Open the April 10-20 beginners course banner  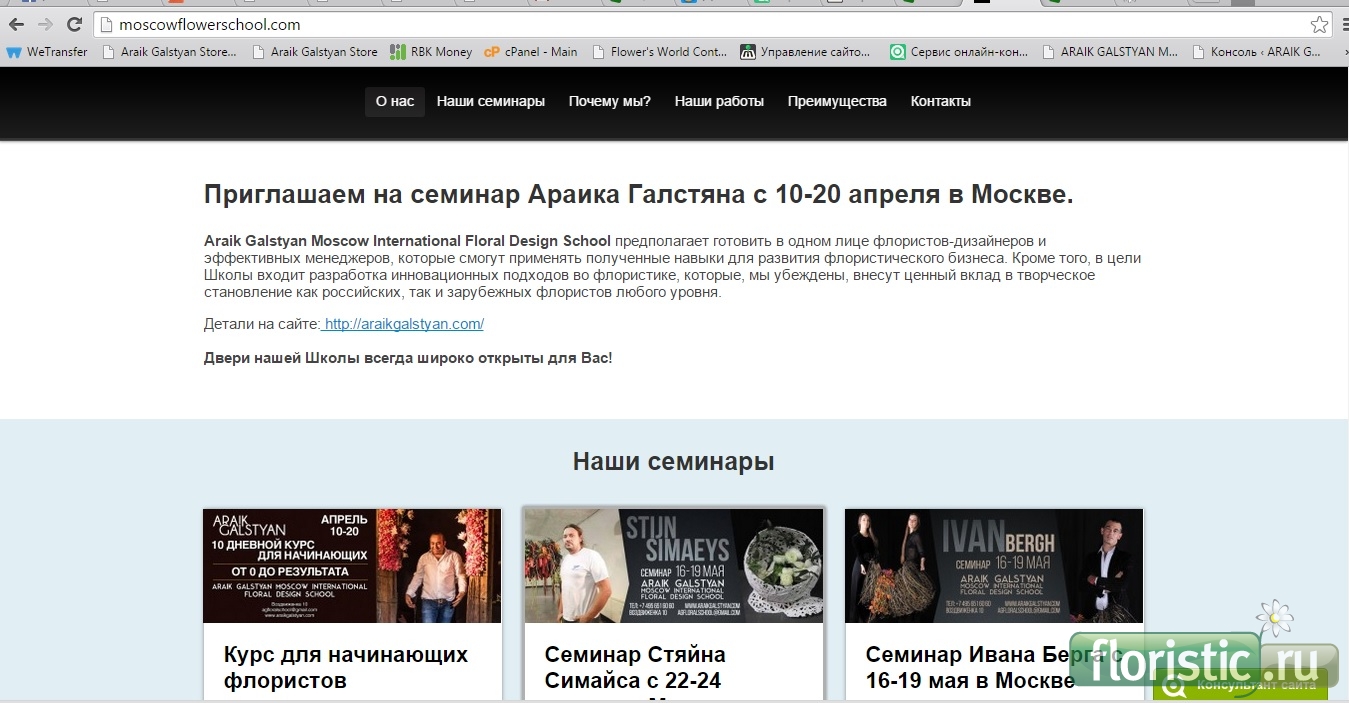coord(352,566)
